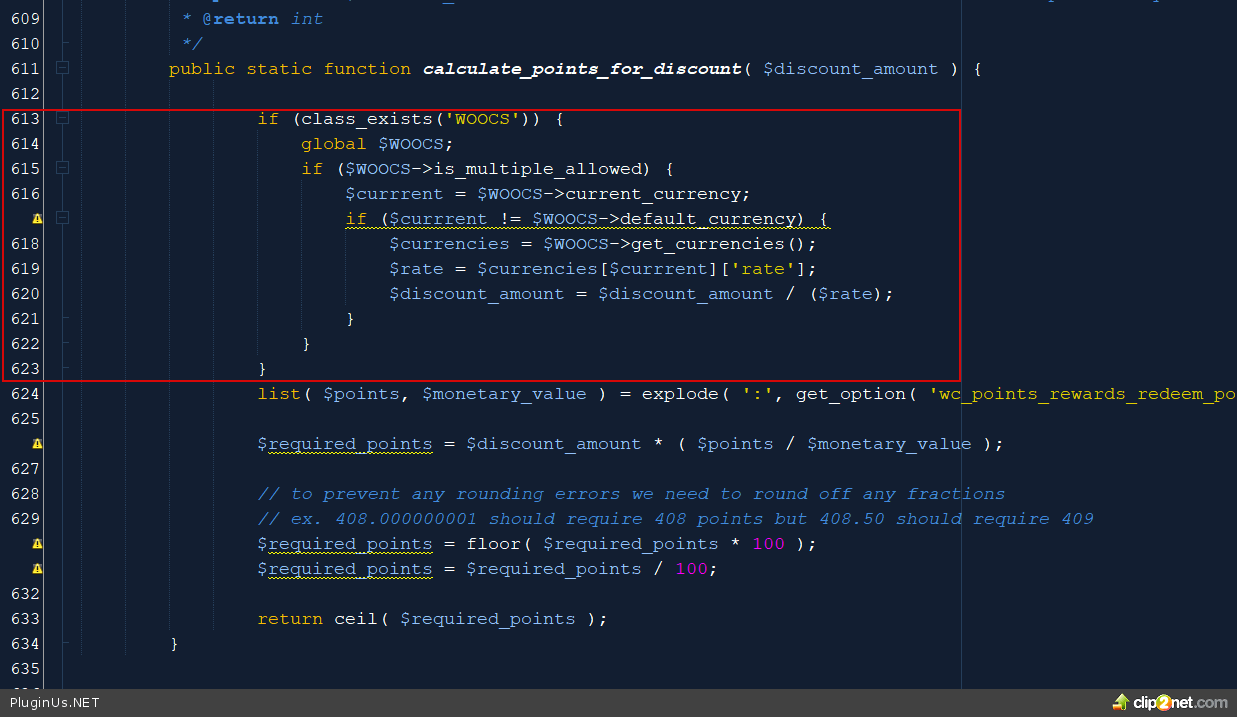Click line number 611 in the gutter
The width and height of the screenshot is (1237, 717).
click(25, 68)
